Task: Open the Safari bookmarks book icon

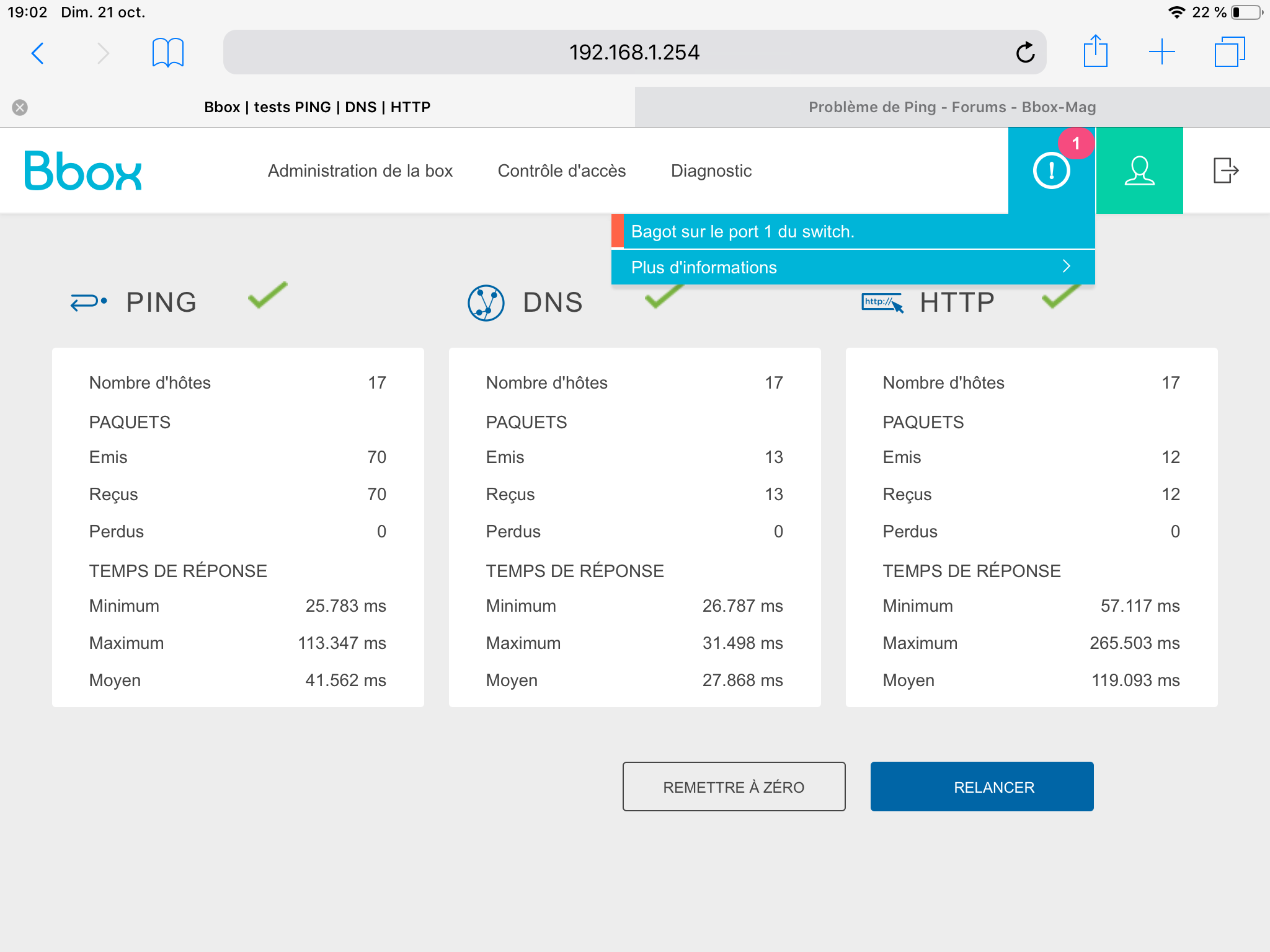Action: point(167,53)
